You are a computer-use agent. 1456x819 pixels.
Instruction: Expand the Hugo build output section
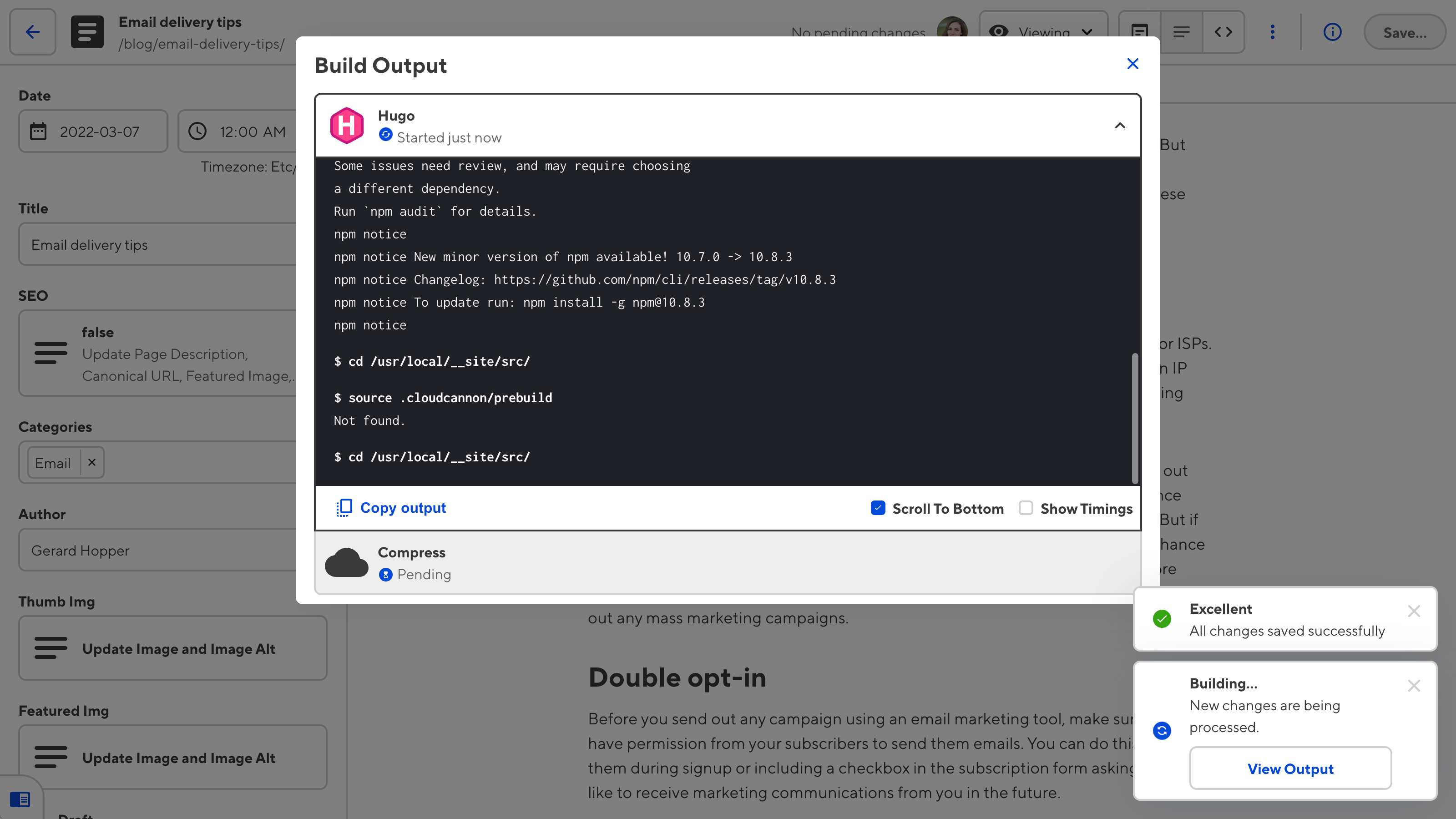click(x=1120, y=125)
